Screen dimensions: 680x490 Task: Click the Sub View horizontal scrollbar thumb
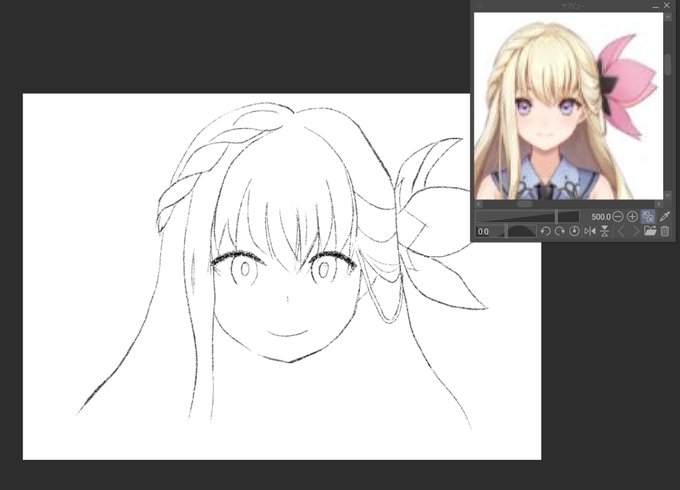[525, 204]
